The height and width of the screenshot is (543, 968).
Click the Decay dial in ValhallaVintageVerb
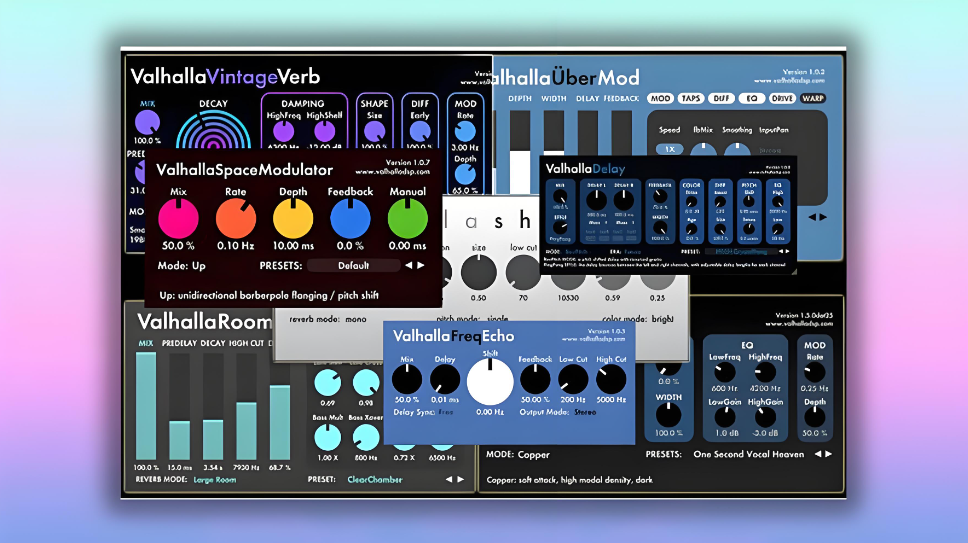tap(213, 131)
